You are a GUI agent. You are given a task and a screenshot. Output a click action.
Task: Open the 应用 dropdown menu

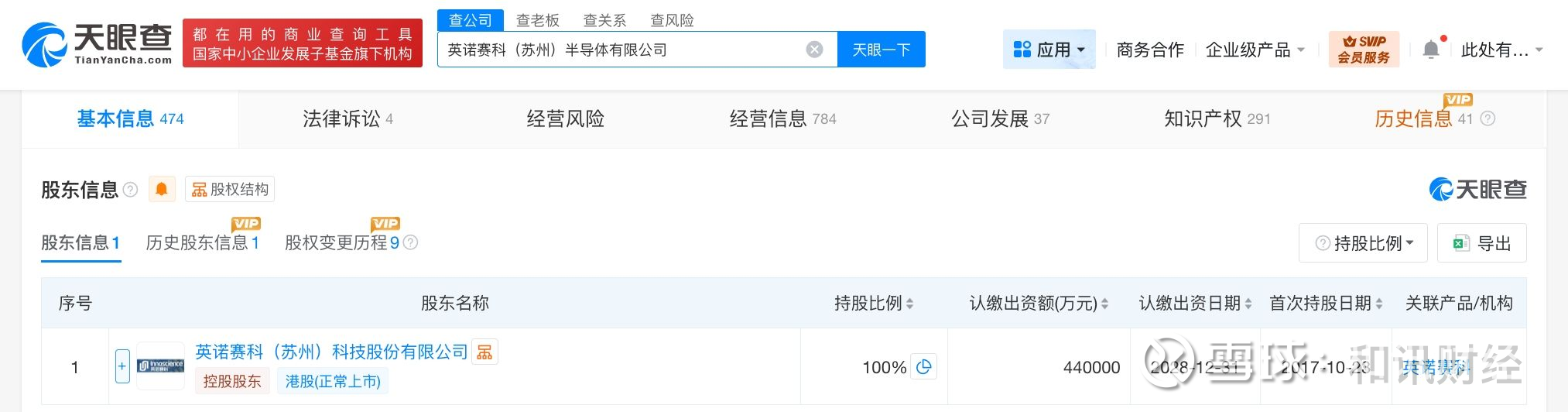[x=1049, y=50]
